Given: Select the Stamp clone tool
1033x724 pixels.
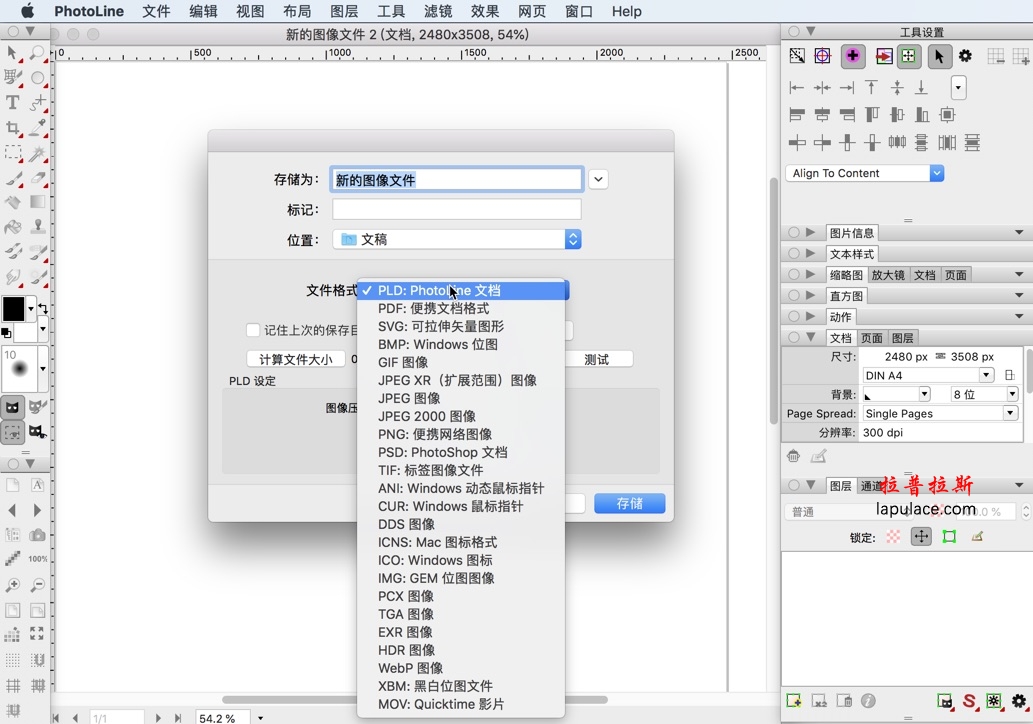Looking at the screenshot, I should pos(38,227).
